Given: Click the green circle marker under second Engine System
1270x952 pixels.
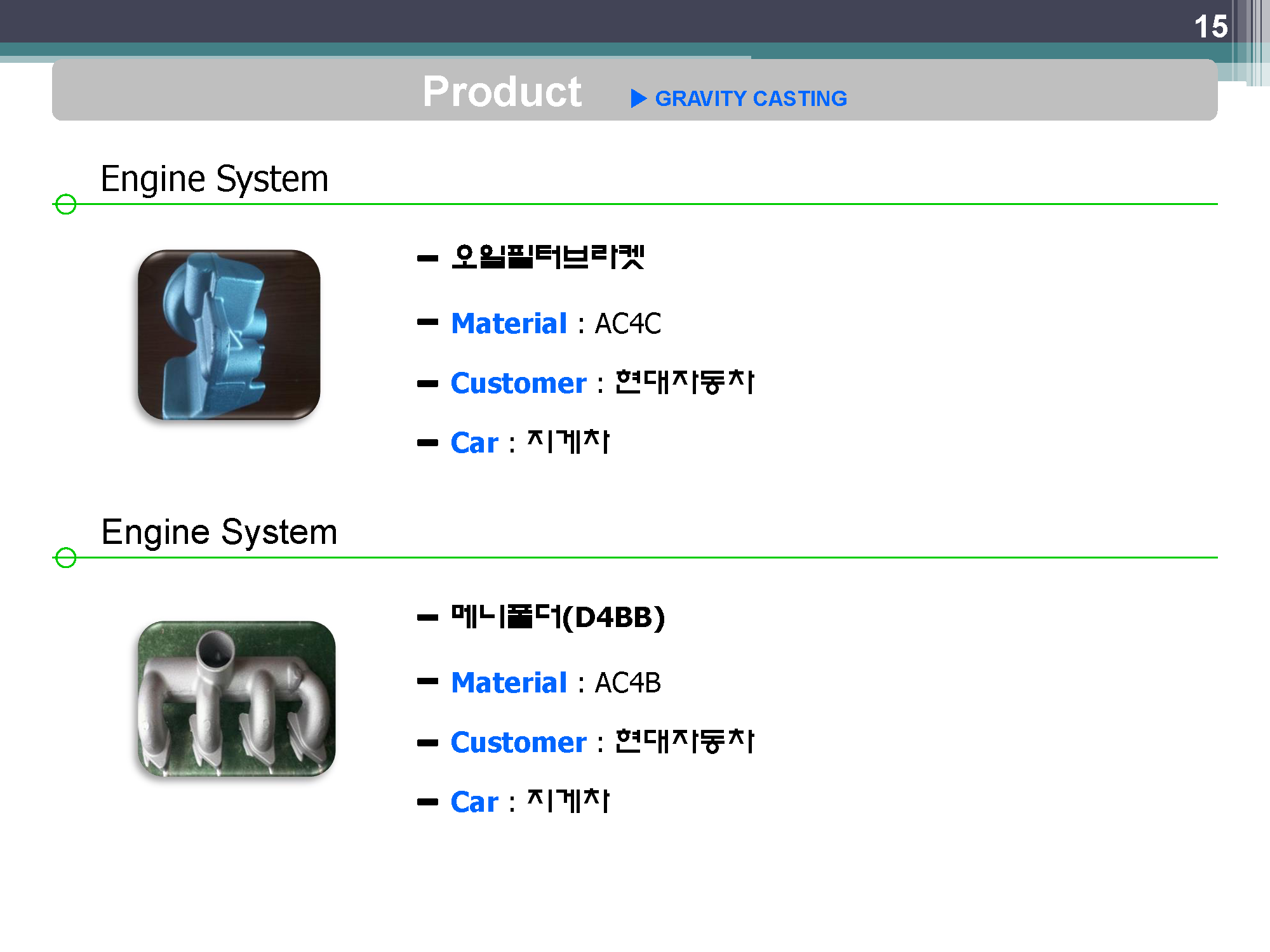Looking at the screenshot, I should 65,558.
